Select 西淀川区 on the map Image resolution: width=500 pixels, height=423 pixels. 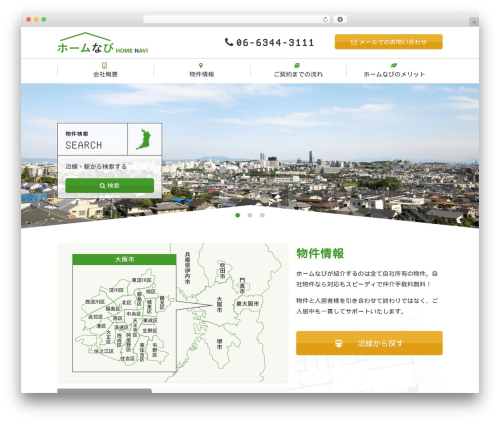click(x=95, y=302)
